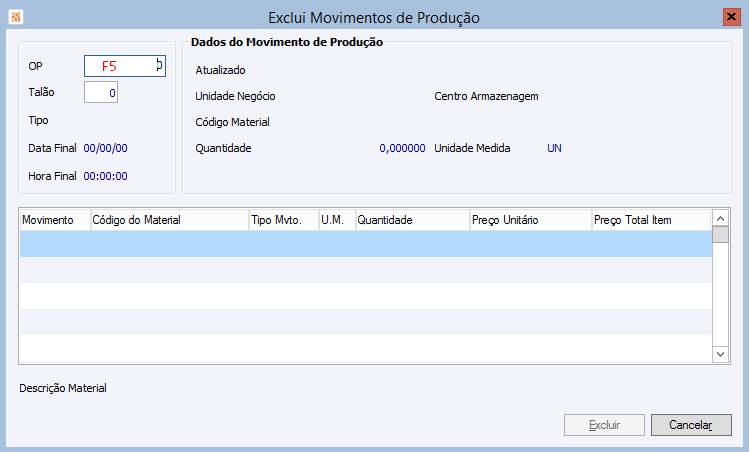Select the Preço Total Item column header
This screenshot has height=452, width=749.
pyautogui.click(x=650, y=219)
